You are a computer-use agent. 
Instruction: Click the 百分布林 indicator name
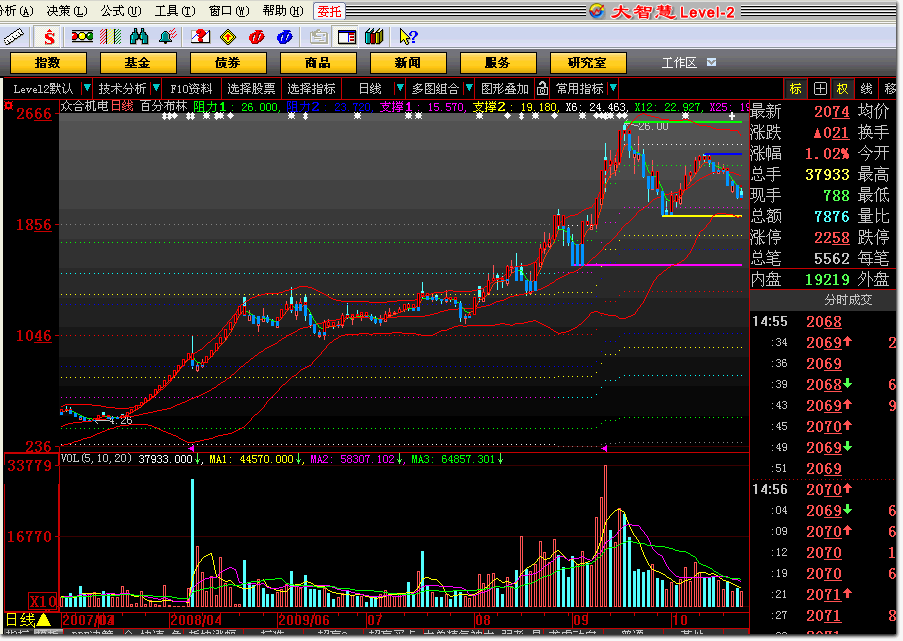pyautogui.click(x=164, y=107)
